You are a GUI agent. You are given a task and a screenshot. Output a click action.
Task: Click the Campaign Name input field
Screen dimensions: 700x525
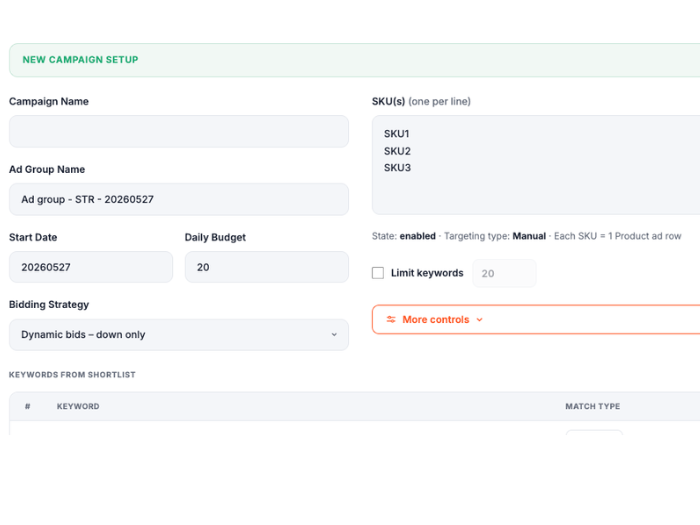[179, 131]
